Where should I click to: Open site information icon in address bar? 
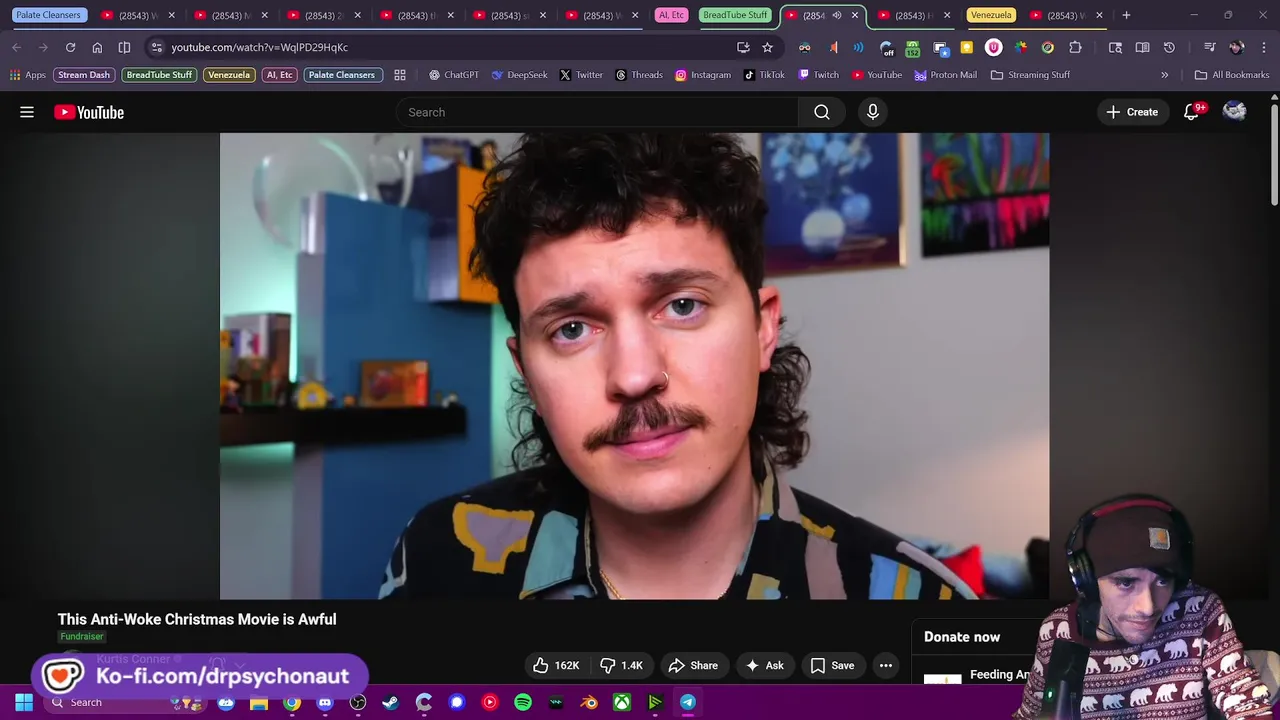tap(156, 47)
